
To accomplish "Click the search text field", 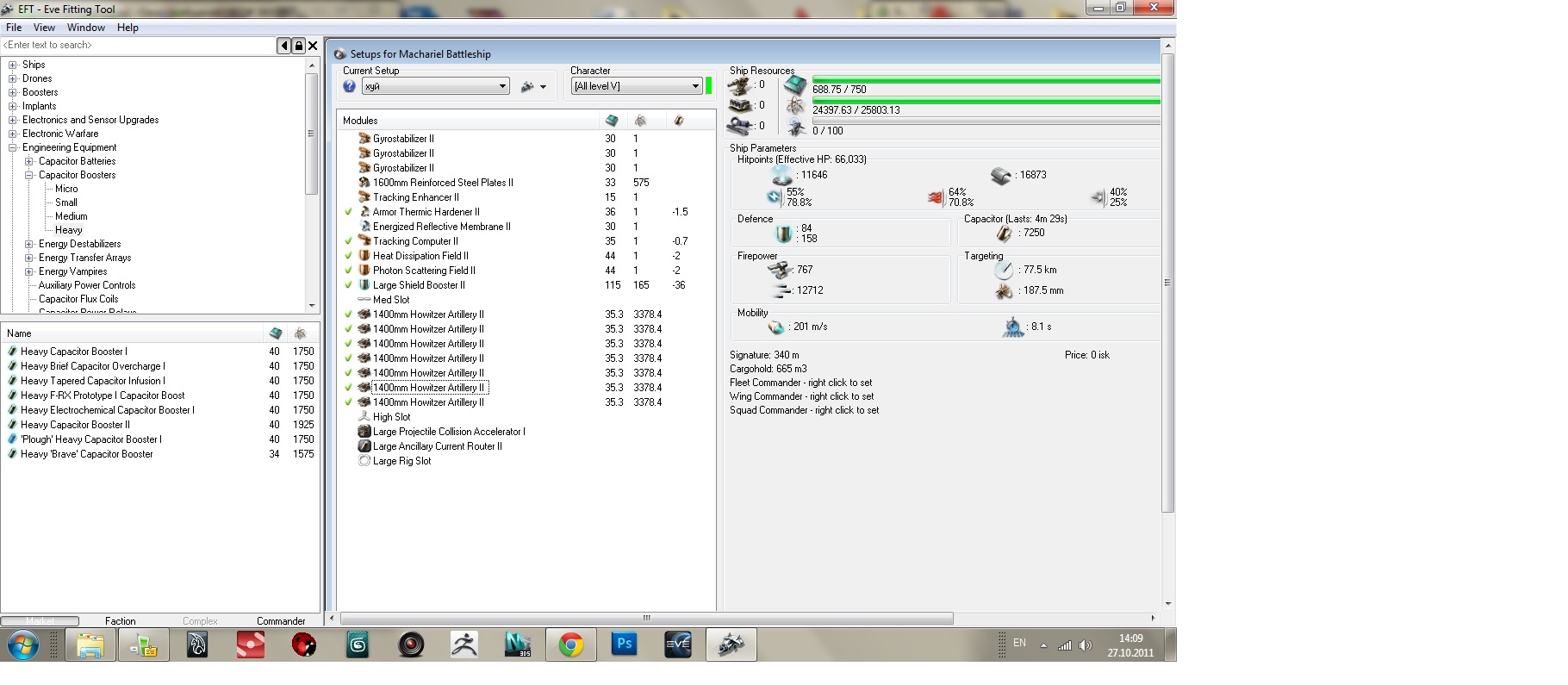I will tap(138, 46).
